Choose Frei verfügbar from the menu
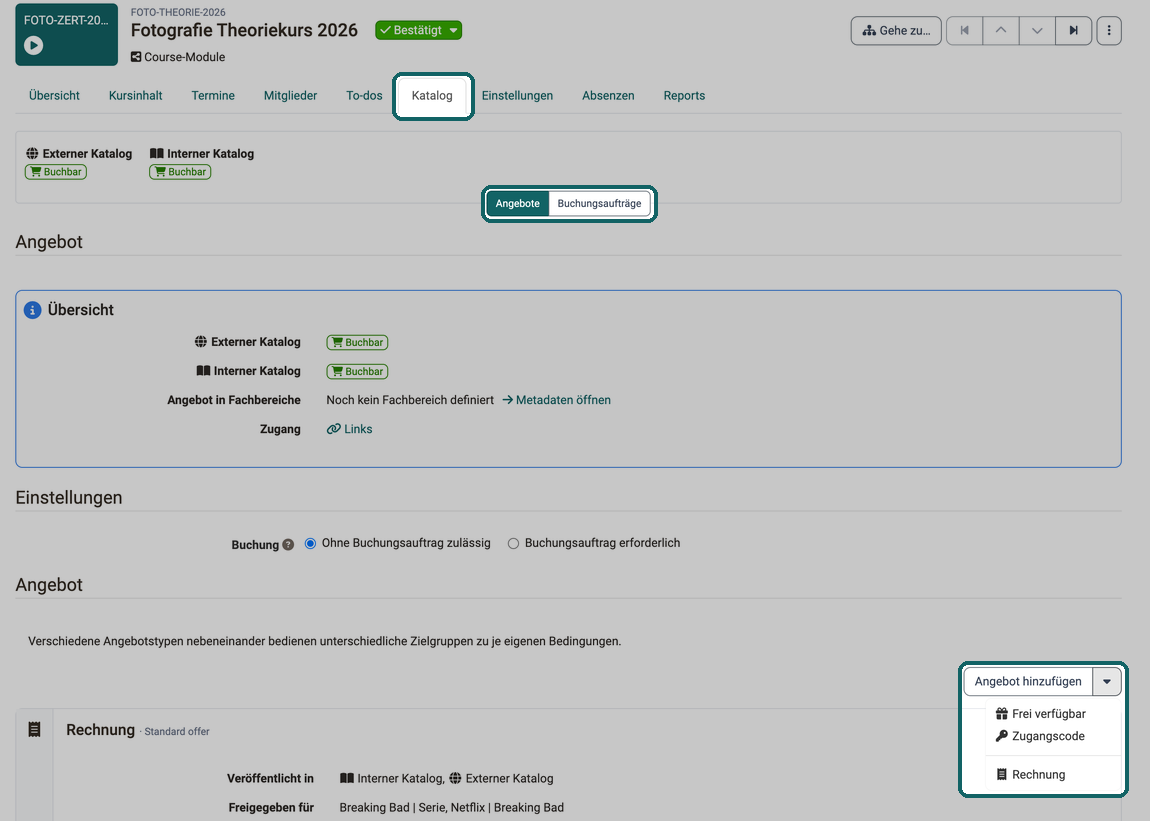This screenshot has height=821, width=1150. tap(1041, 714)
